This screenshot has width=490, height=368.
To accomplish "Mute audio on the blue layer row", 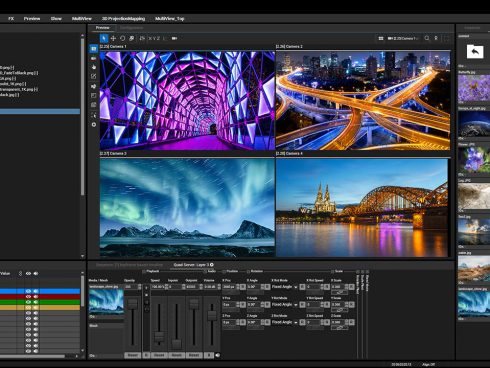I will pyautogui.click(x=36, y=291).
